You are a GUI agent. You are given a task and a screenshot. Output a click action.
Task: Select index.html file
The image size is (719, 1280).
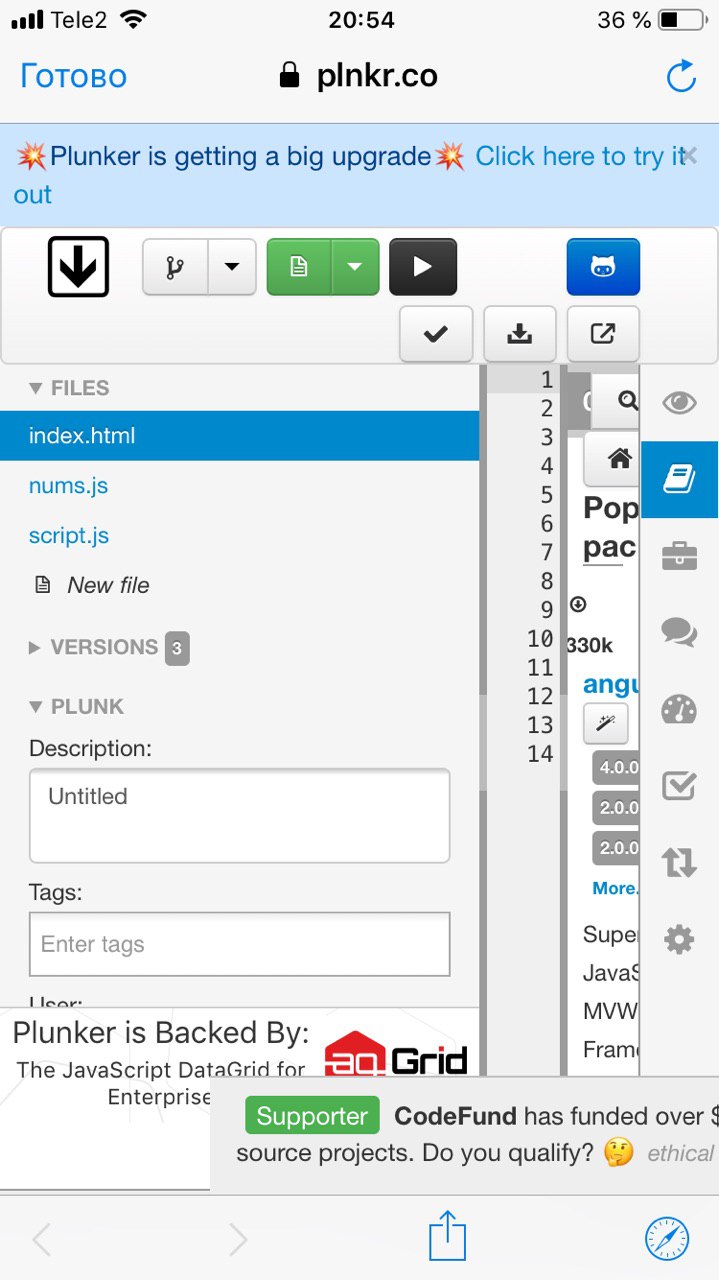(x=240, y=436)
